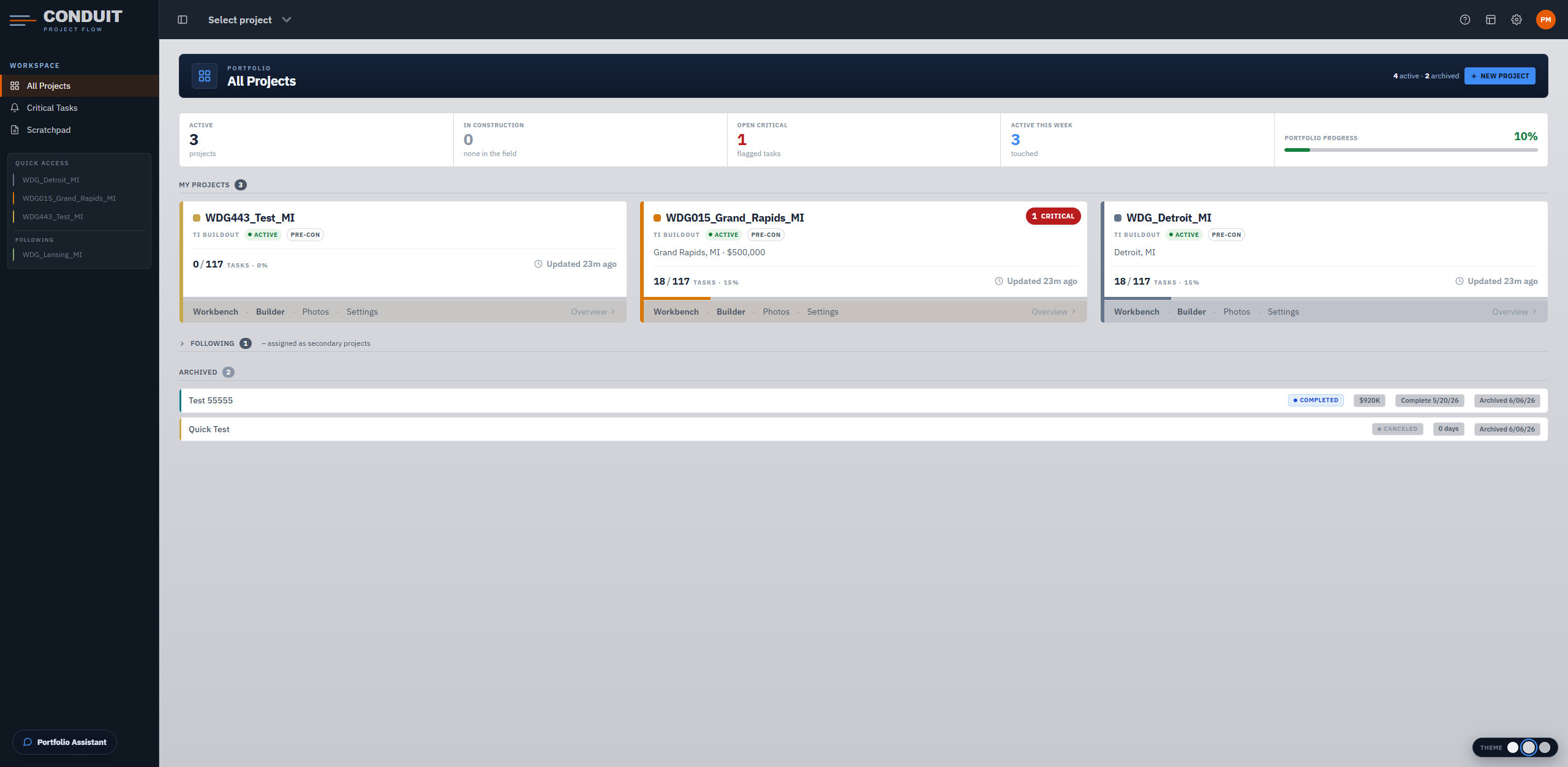
Task: Open Builder on WDG015_Grand_Rapids_MI card
Action: coord(731,312)
